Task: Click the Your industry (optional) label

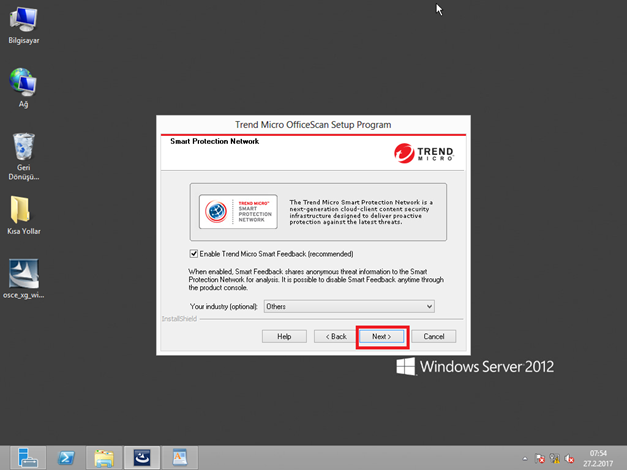Action: coord(224,306)
